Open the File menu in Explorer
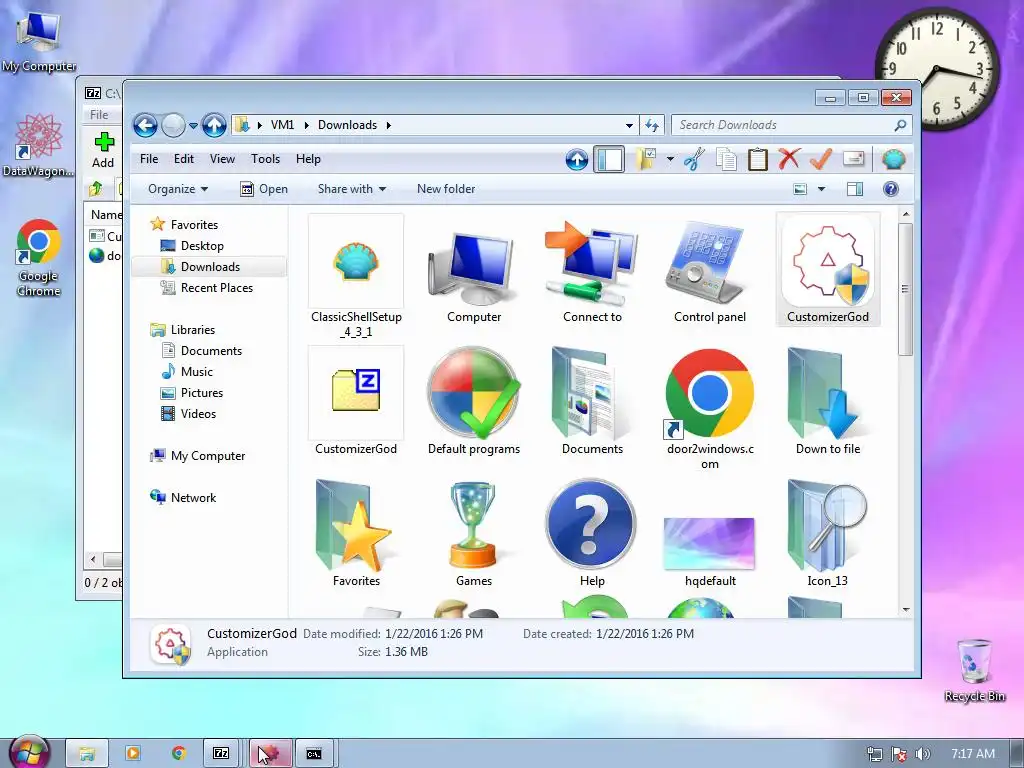 [149, 159]
